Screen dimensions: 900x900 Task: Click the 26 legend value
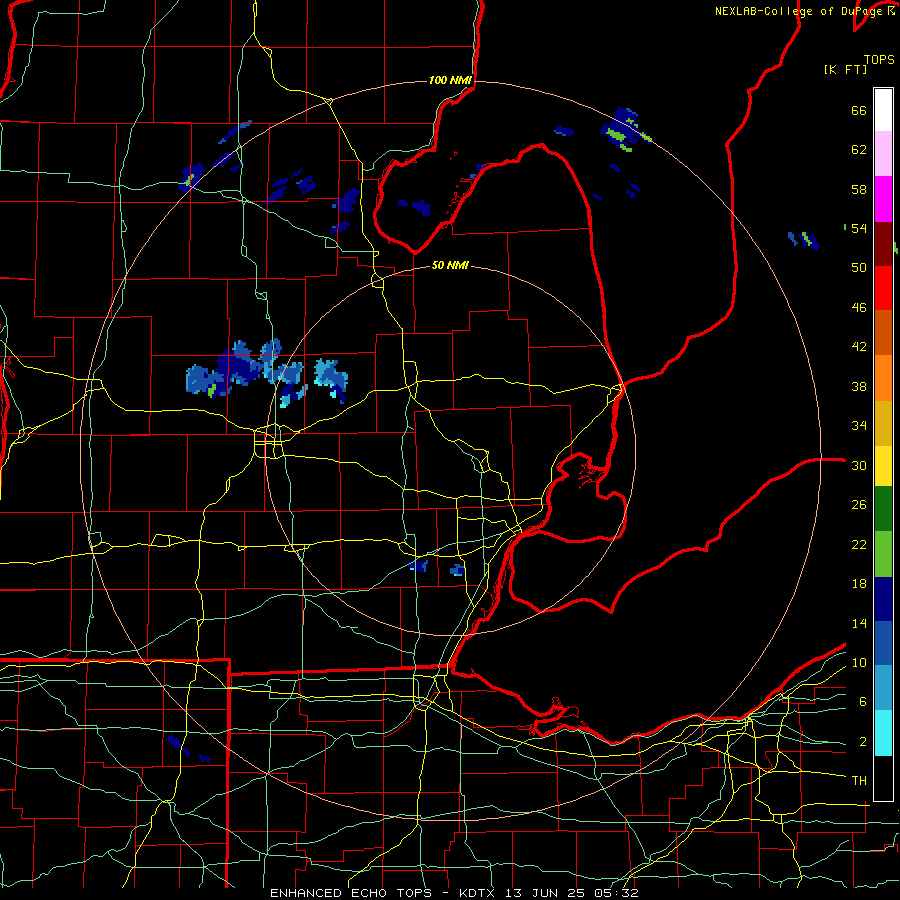click(x=859, y=505)
